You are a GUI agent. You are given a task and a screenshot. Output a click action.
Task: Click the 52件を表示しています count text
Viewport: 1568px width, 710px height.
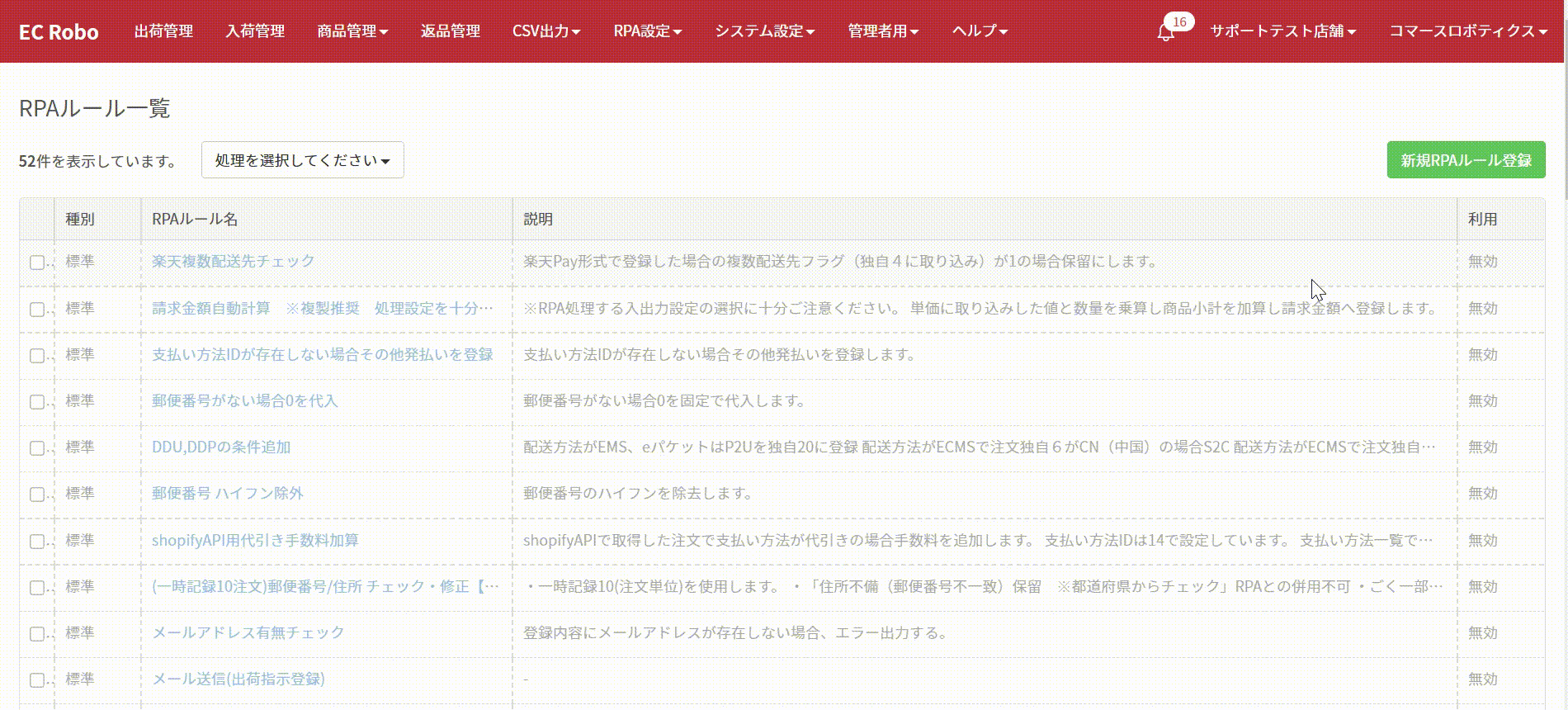(x=97, y=161)
